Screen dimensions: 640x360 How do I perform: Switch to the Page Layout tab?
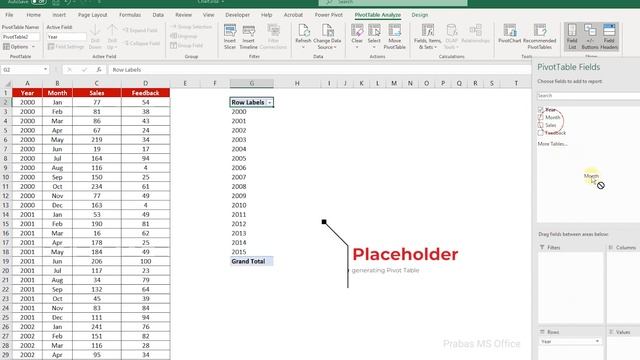pos(93,15)
